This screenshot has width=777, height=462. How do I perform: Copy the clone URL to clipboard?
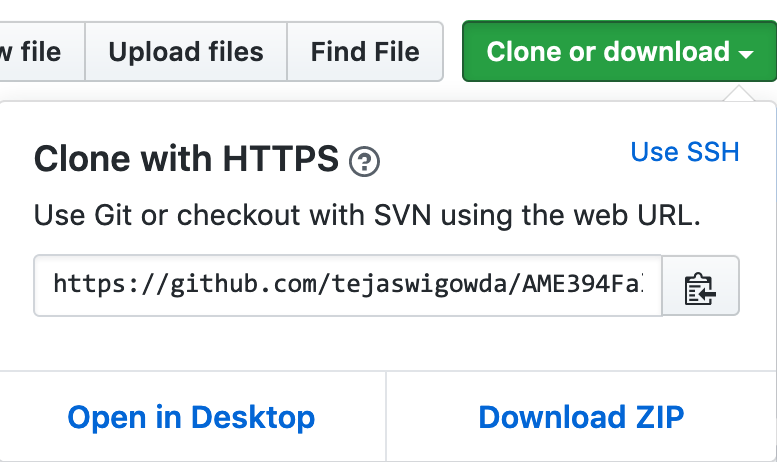tap(700, 286)
